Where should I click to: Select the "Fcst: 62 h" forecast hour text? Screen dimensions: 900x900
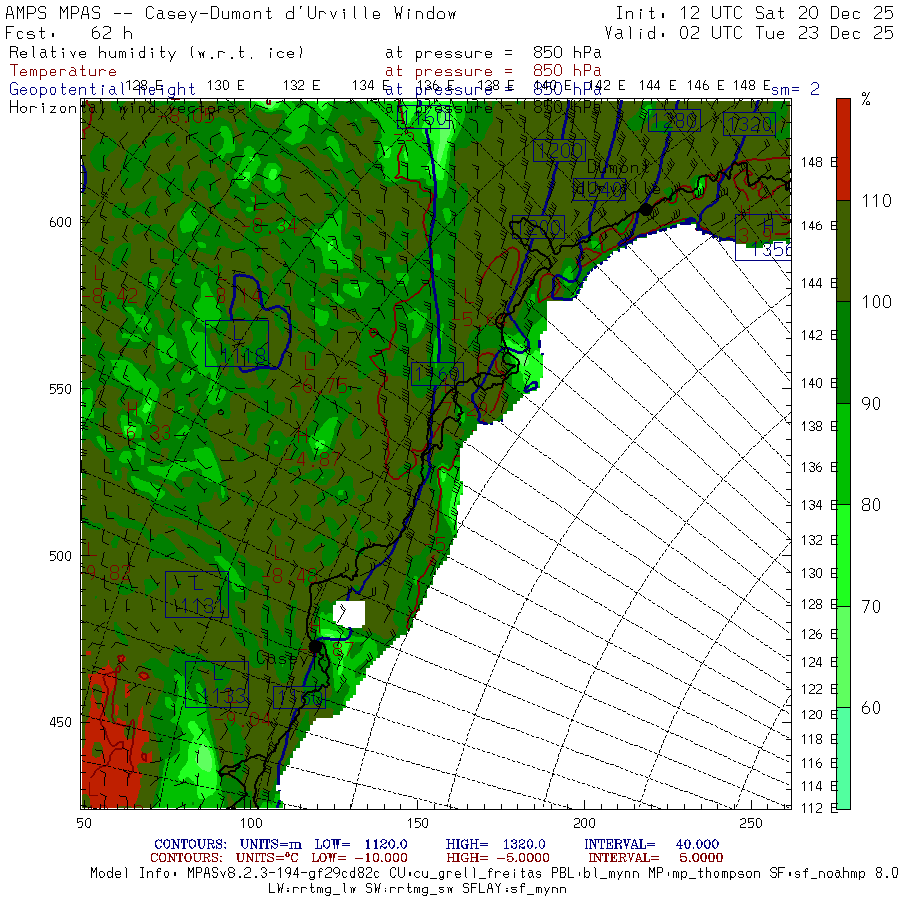[x=69, y=32]
